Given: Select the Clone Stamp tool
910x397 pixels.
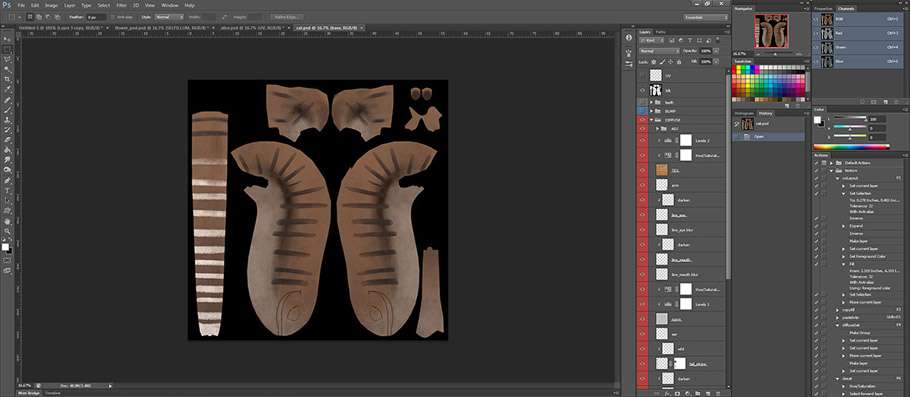Looking at the screenshot, I should pyautogui.click(x=8, y=120).
